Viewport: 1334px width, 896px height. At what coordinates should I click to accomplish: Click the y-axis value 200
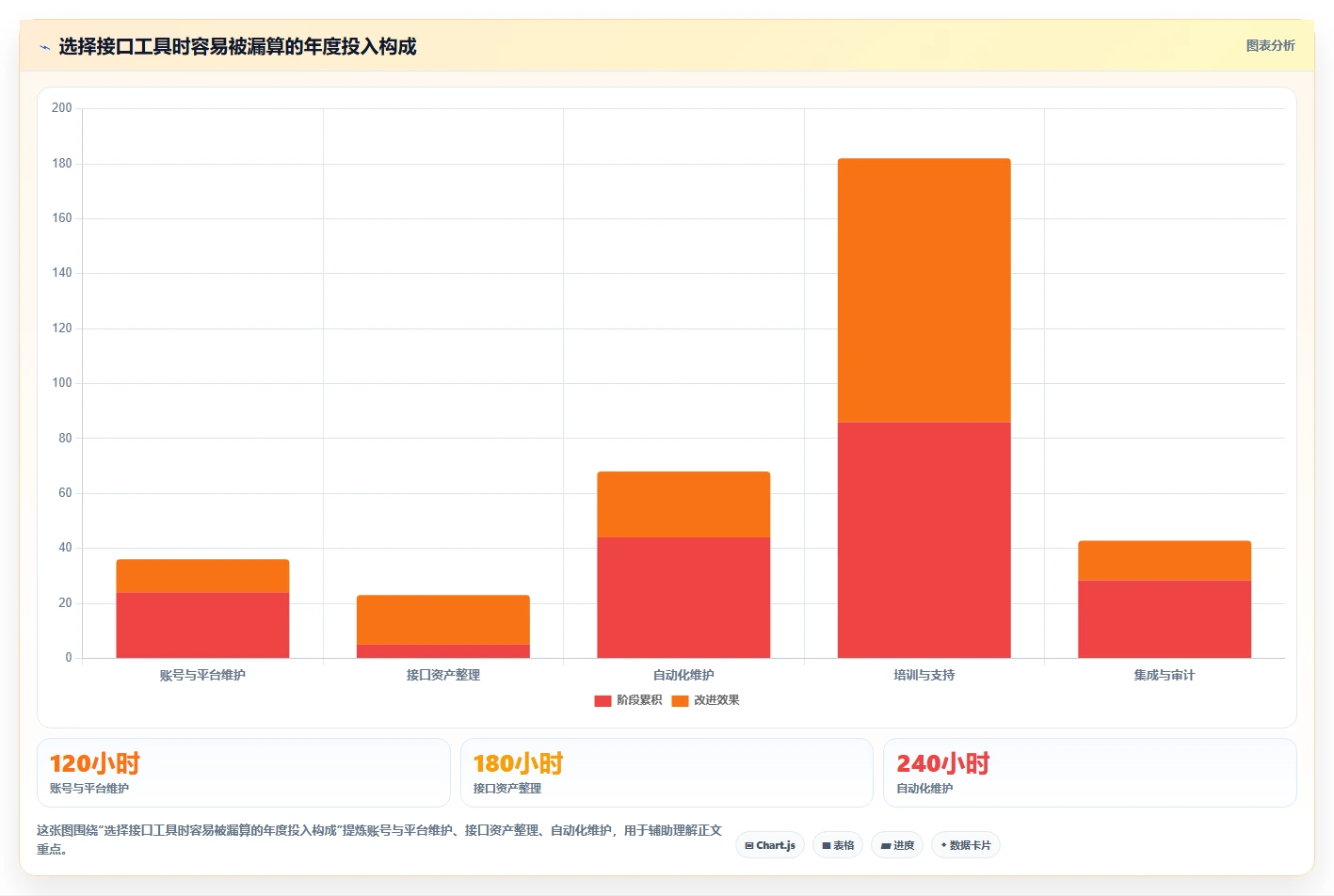click(62, 108)
